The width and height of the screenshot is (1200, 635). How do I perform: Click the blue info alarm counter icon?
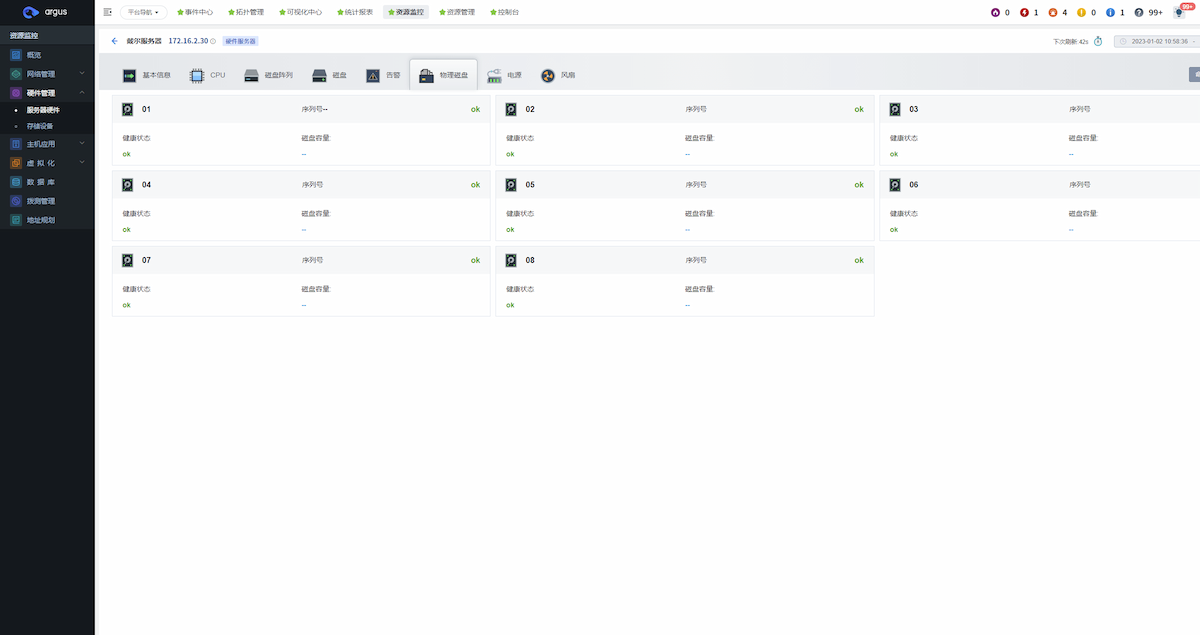(1110, 12)
